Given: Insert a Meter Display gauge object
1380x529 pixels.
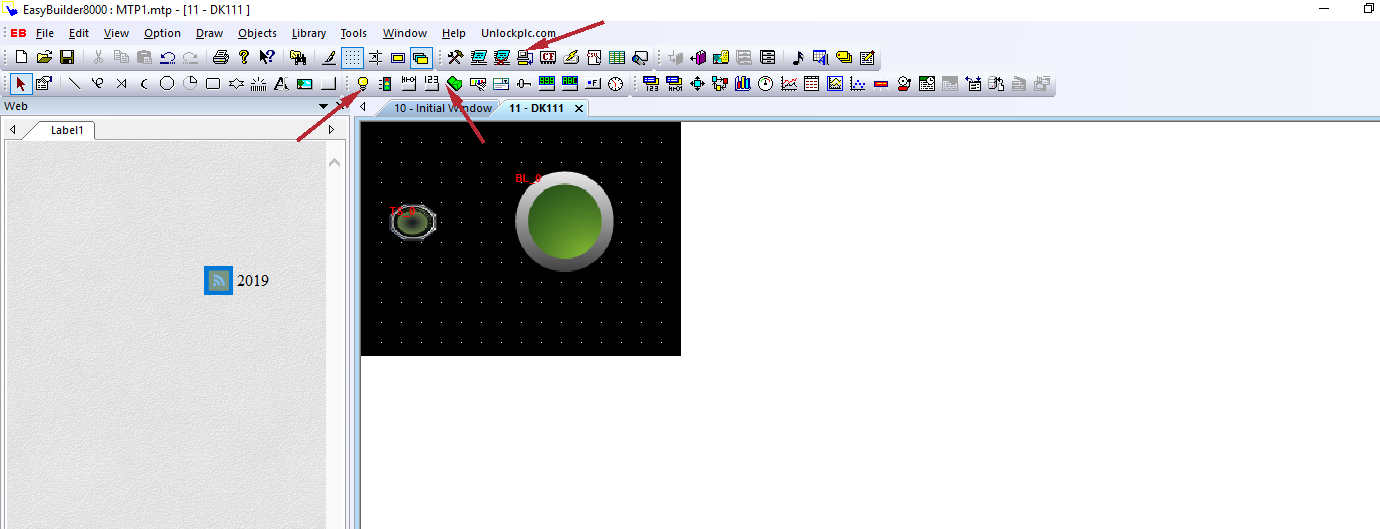Looking at the screenshot, I should point(766,83).
